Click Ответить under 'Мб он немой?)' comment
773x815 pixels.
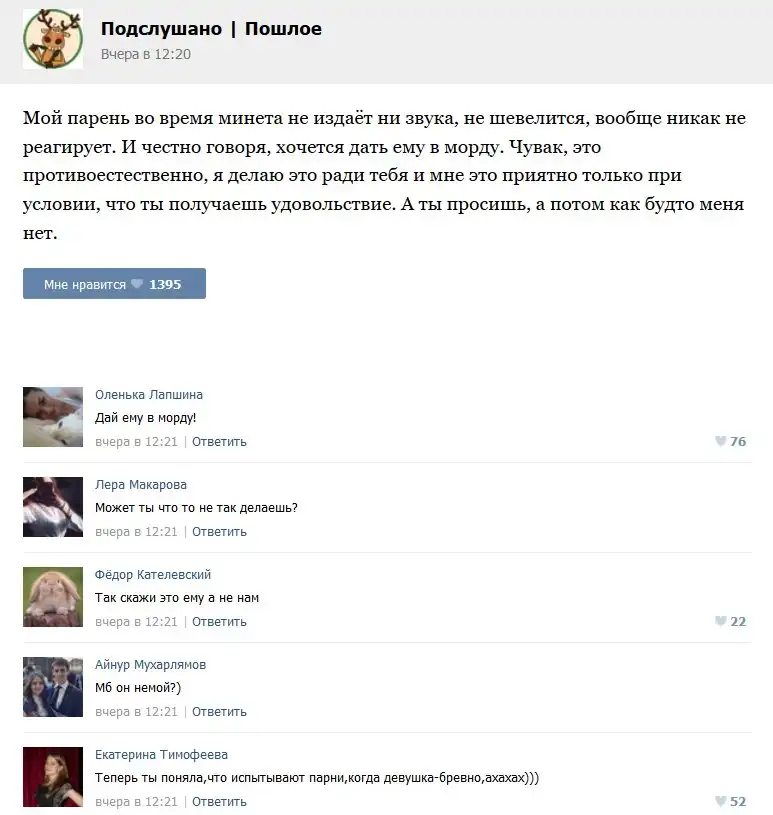click(x=219, y=712)
